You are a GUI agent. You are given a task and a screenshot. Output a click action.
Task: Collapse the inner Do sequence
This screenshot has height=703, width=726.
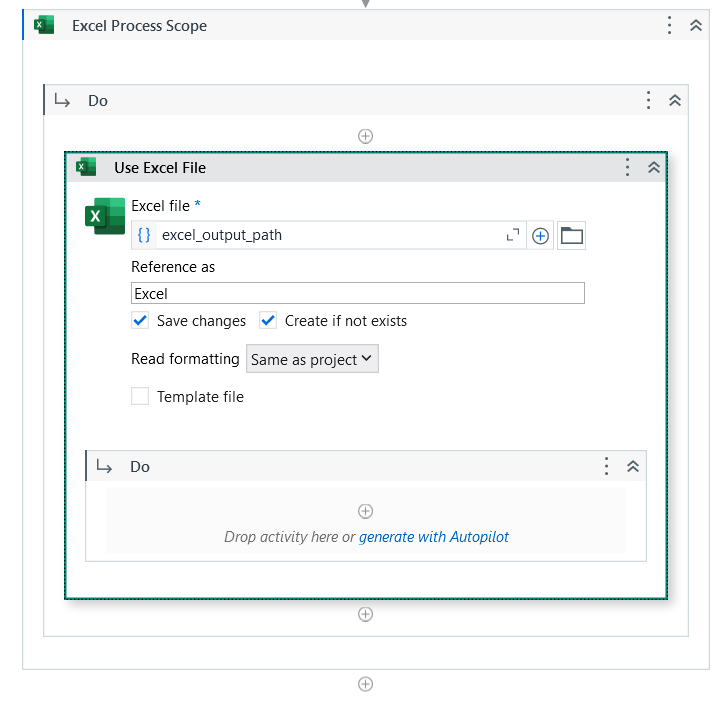click(x=632, y=466)
